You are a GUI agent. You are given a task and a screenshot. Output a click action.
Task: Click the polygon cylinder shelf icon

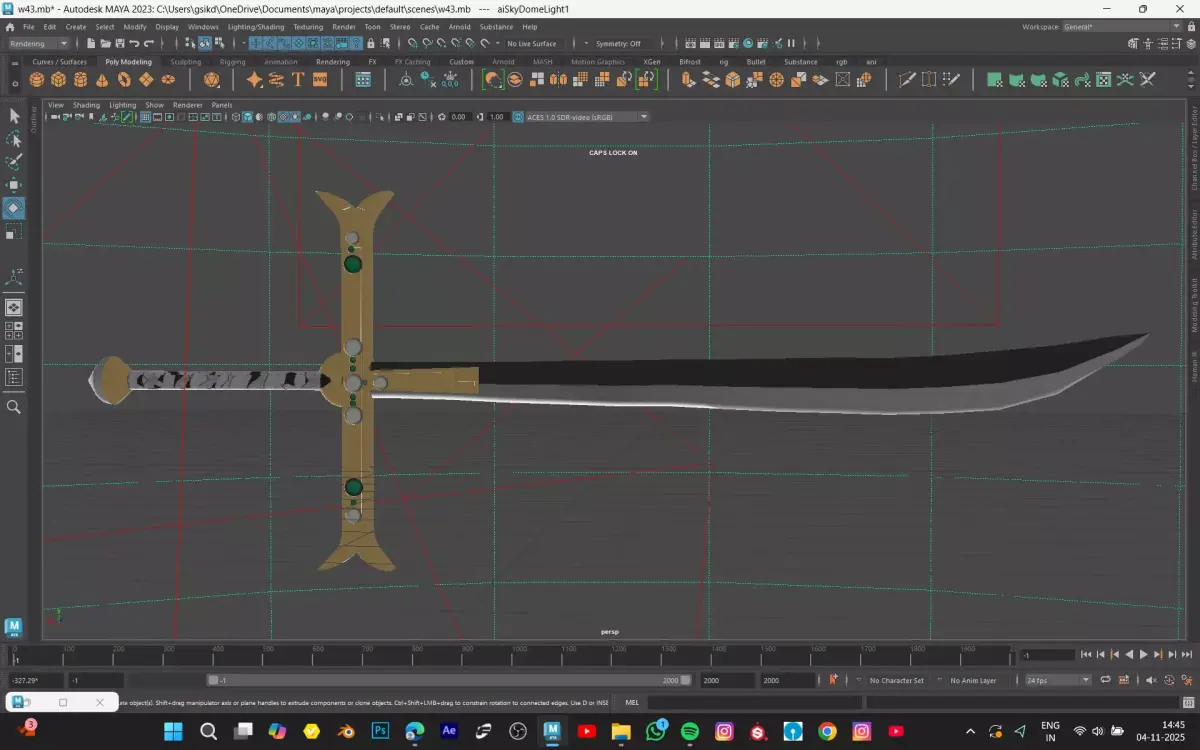coord(81,80)
